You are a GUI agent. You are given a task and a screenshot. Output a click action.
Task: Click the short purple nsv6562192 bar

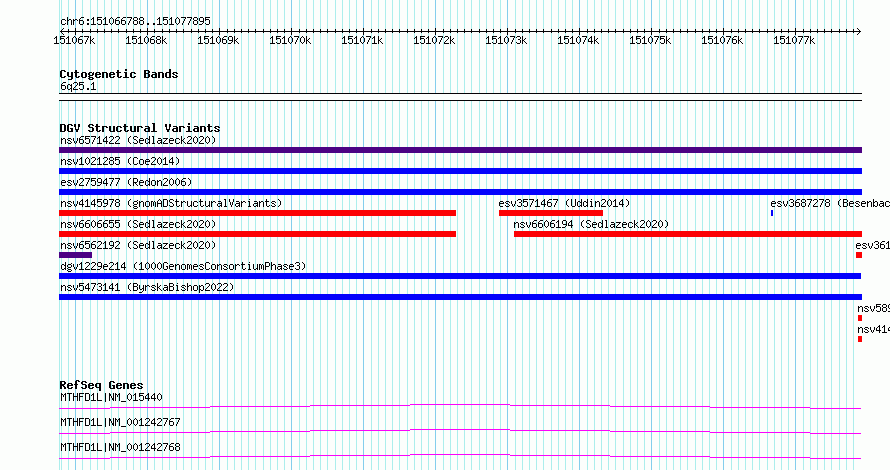(75, 255)
